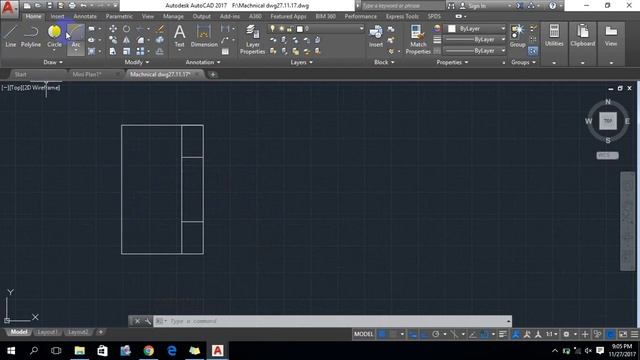Toggle object snap in status bar
Screen dimensions: 640x360
(x=484, y=334)
